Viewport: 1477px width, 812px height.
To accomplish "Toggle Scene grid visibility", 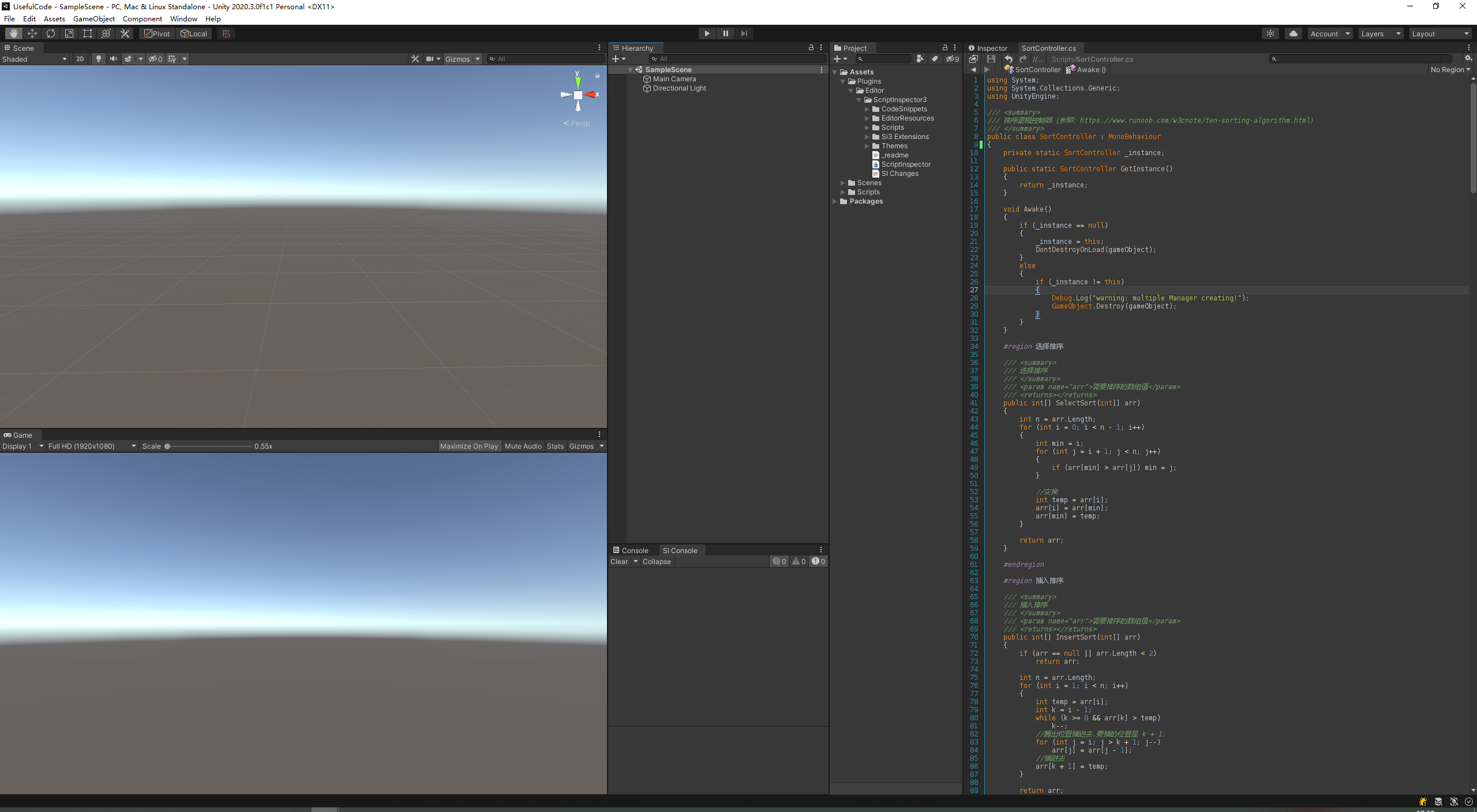I will (172, 59).
